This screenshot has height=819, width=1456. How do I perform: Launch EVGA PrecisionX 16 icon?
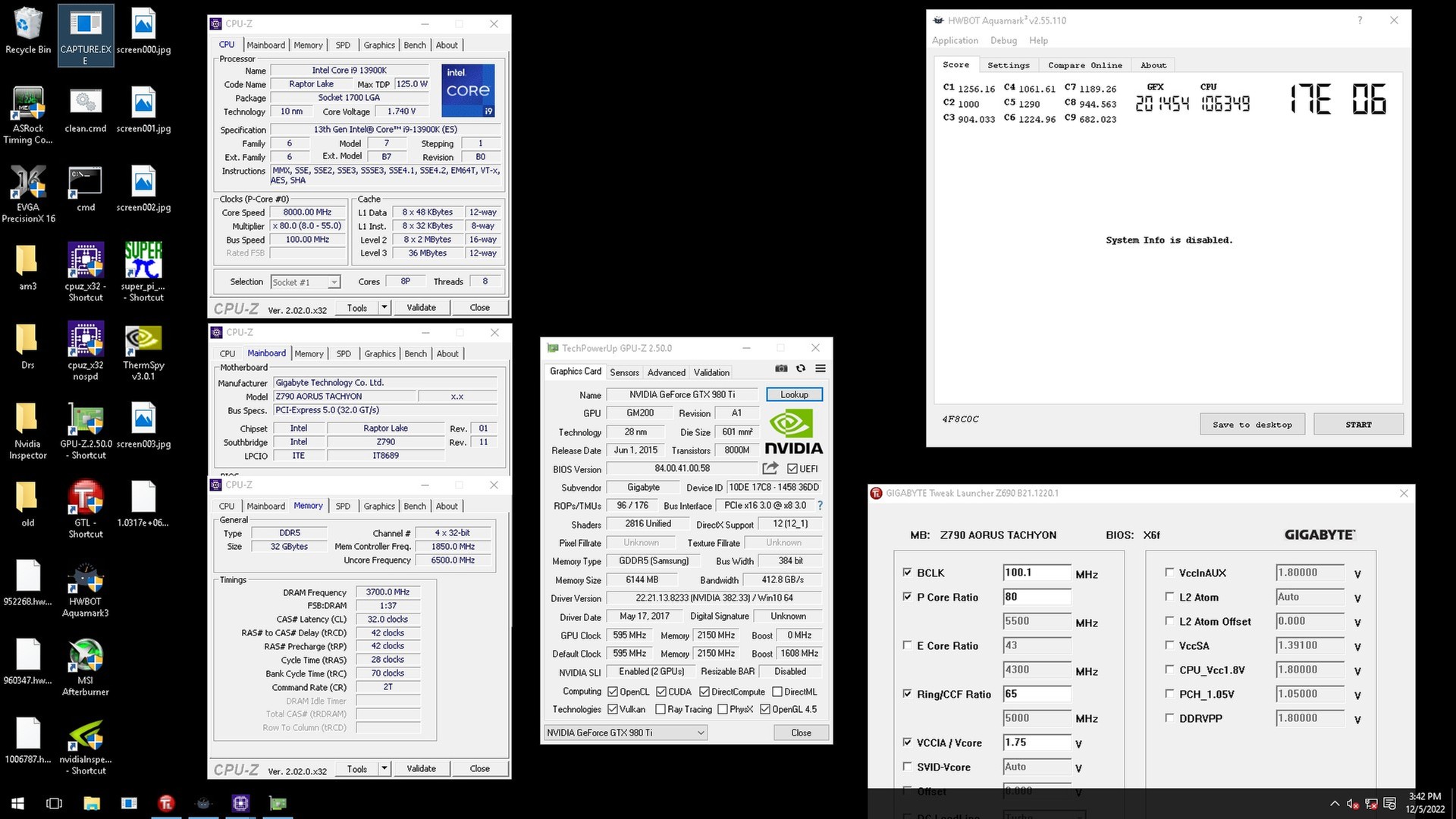pos(28,194)
